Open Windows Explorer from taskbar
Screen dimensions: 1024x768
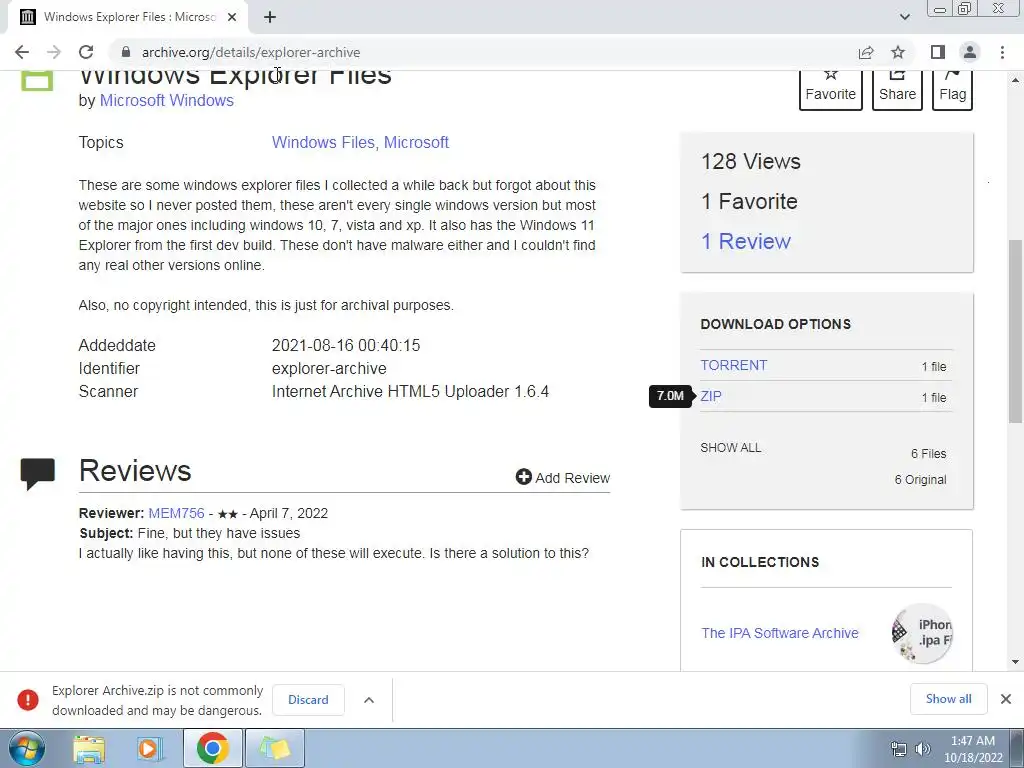coord(89,749)
